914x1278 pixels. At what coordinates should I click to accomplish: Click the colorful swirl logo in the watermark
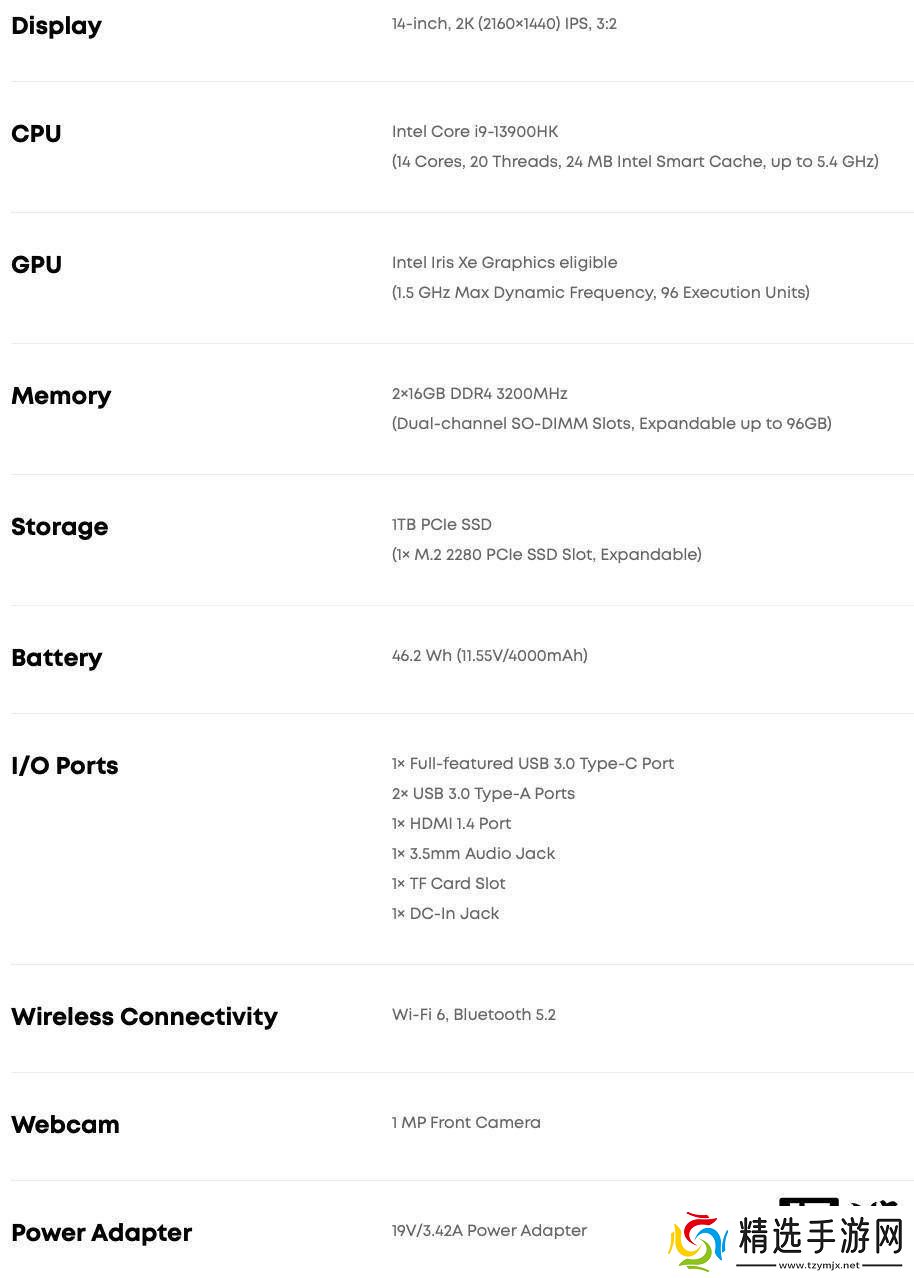coord(697,1242)
